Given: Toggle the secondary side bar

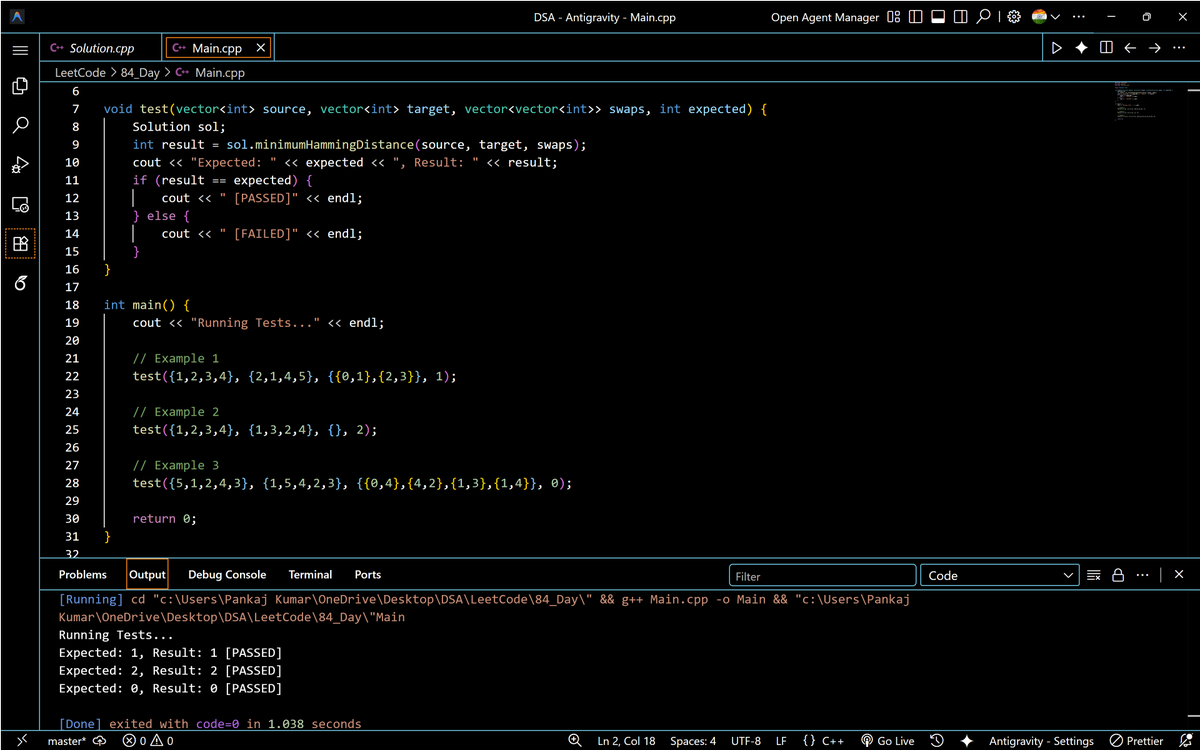Looking at the screenshot, I should 960,17.
